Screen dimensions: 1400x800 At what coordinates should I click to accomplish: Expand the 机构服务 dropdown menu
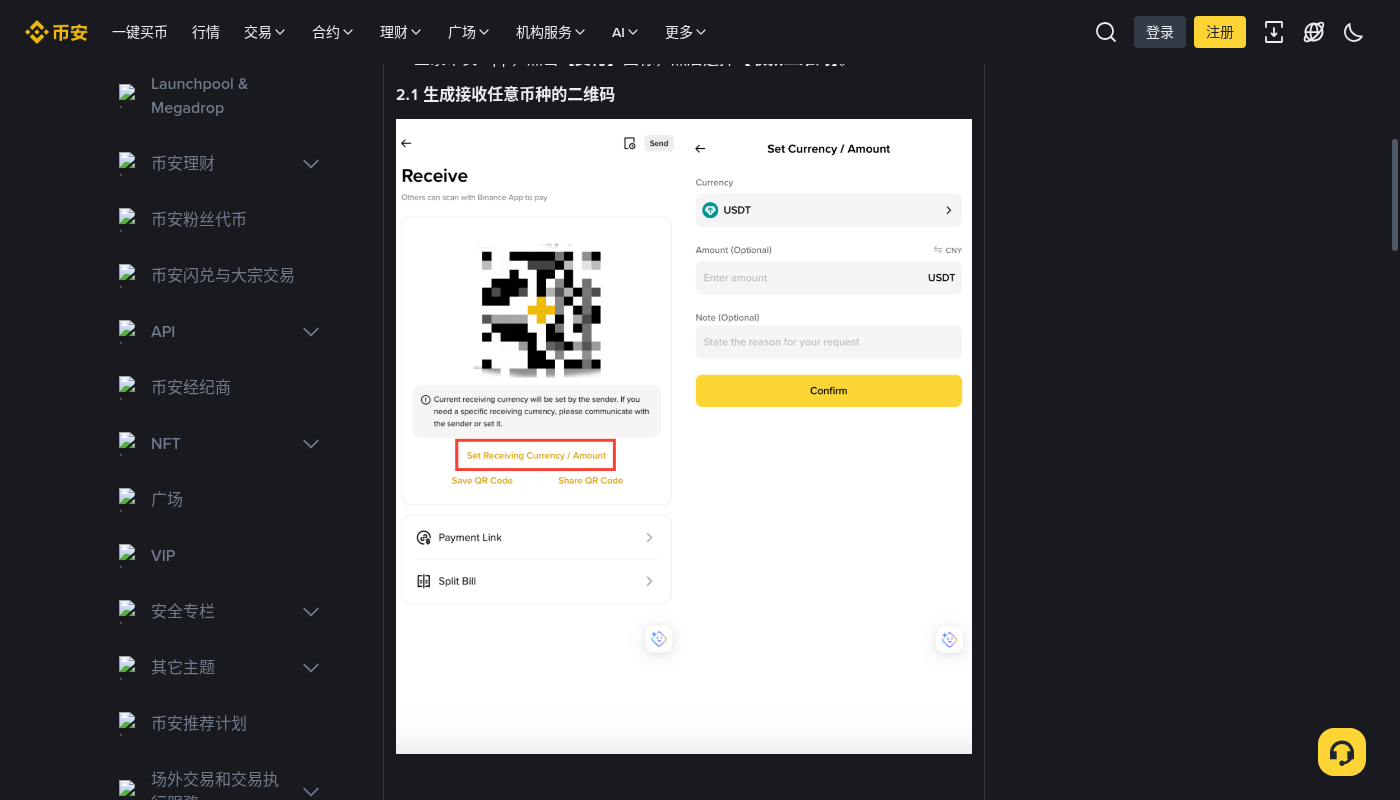coord(551,32)
